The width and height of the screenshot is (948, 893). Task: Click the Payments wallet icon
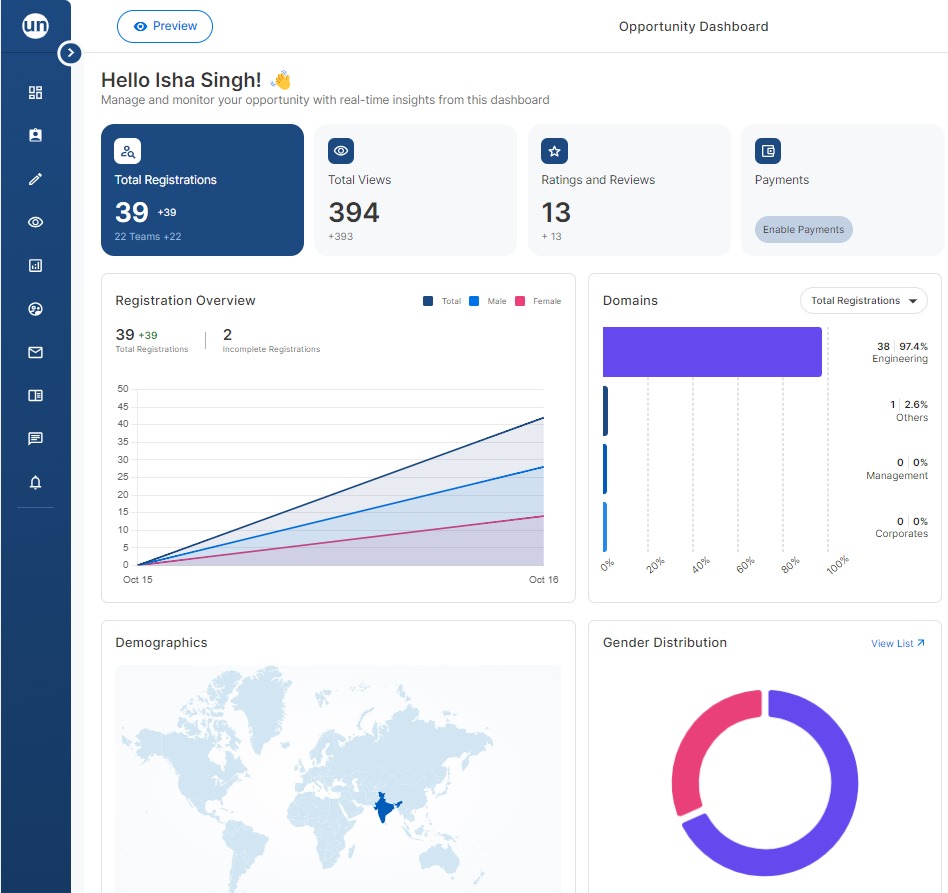768,151
